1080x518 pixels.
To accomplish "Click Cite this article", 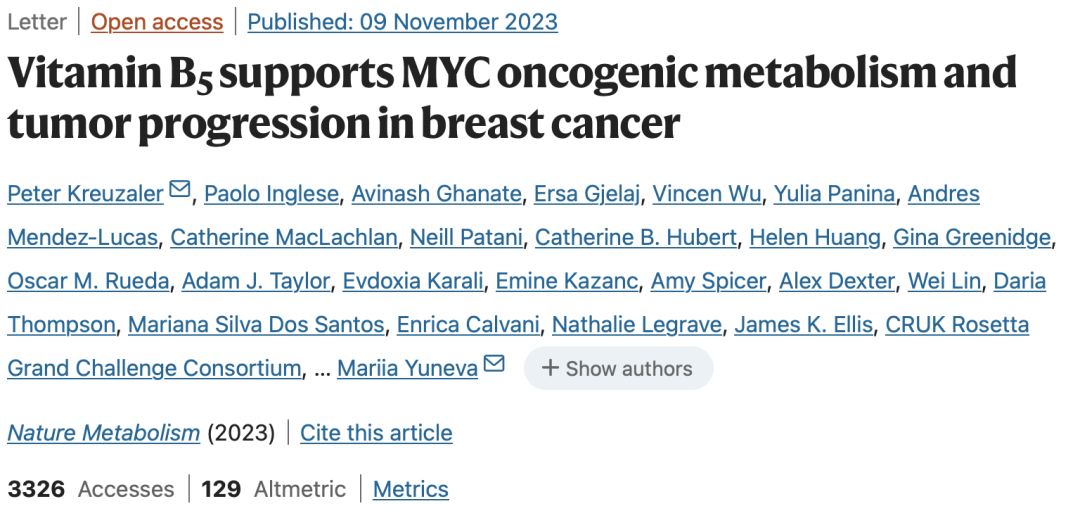I will (376, 433).
